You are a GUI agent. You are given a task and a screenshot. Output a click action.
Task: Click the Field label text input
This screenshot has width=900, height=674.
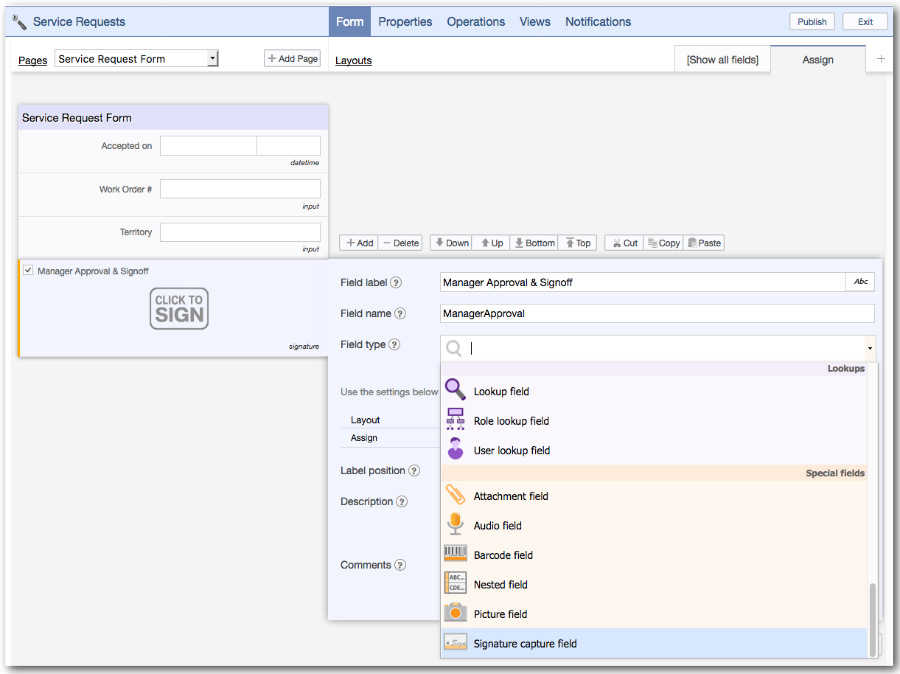(642, 282)
